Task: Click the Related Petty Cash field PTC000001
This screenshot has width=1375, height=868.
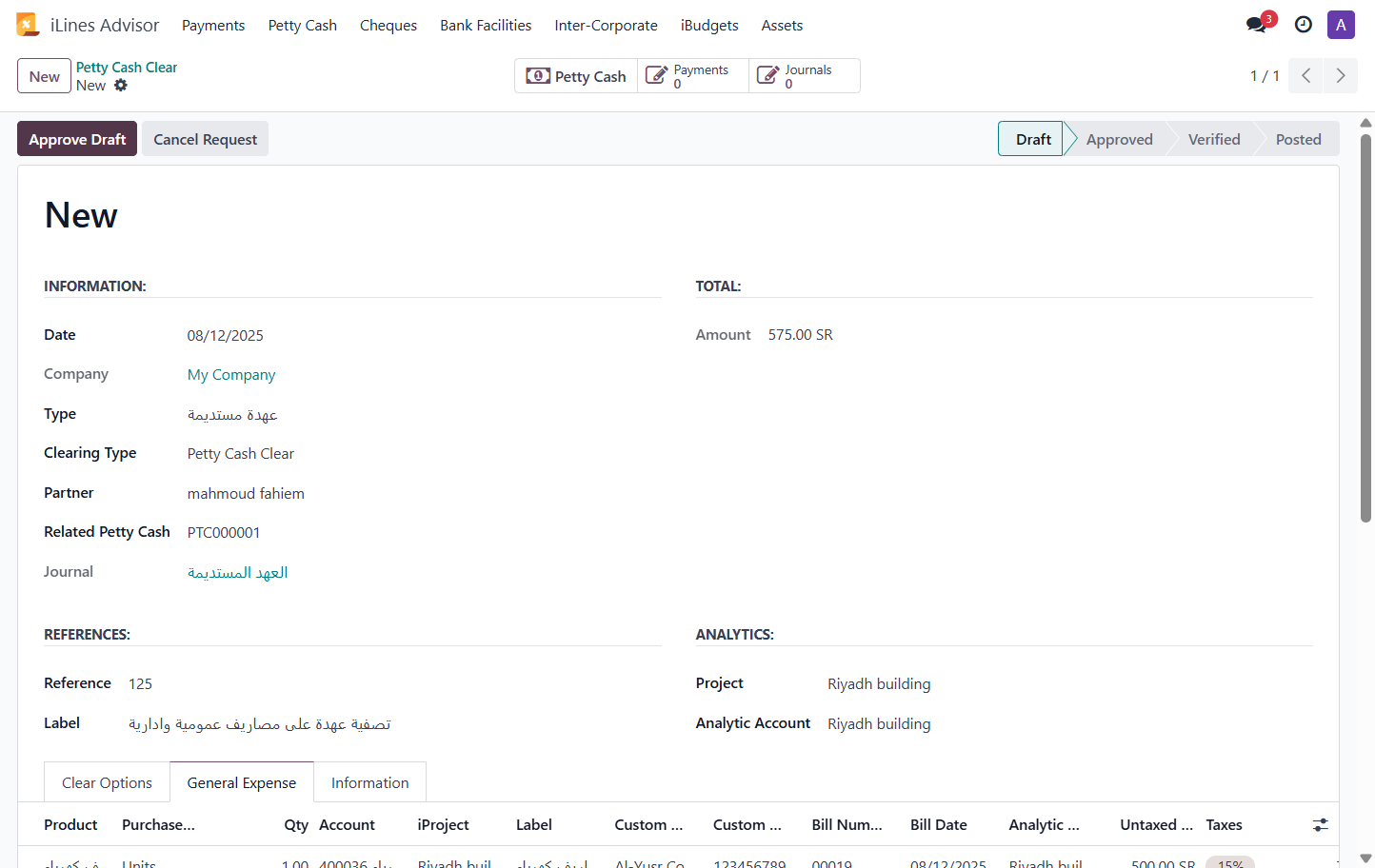Action: tap(224, 533)
